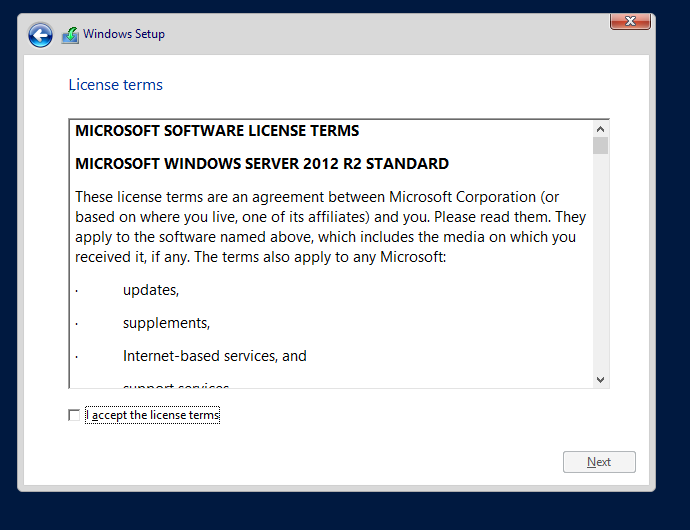Click the license scrollbar up arrow
The height and width of the screenshot is (530, 690).
coord(600,129)
